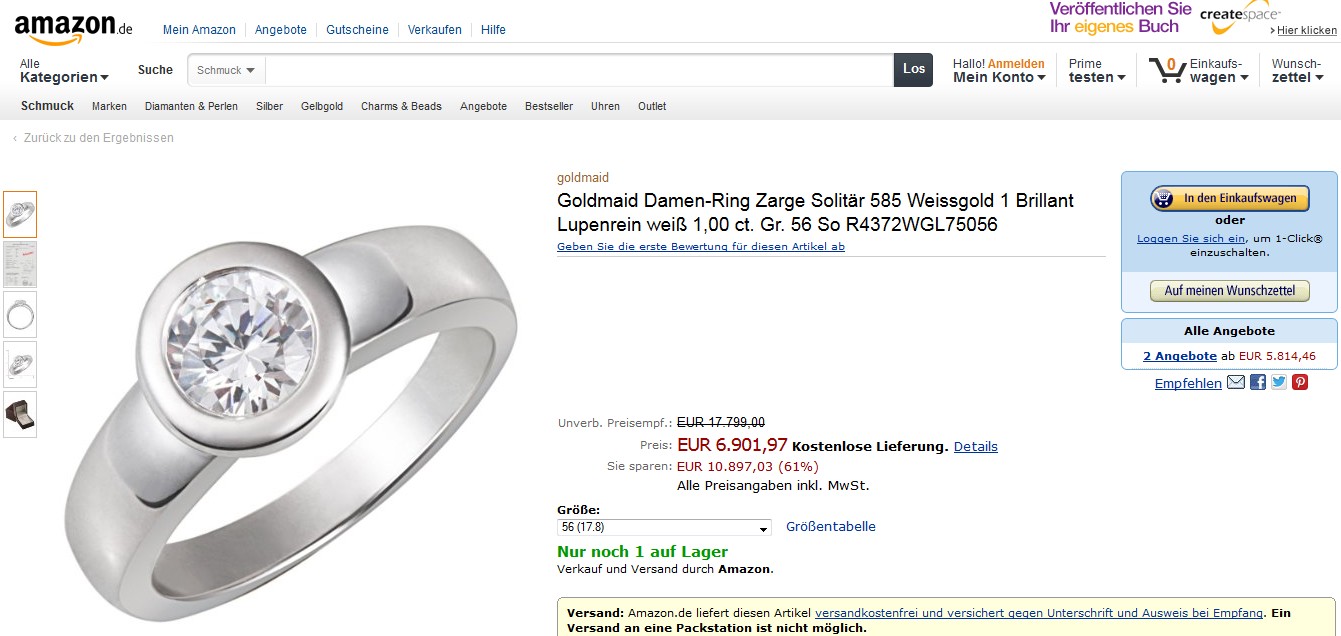
Task: Share the ring on Twitter
Action: (x=1279, y=382)
